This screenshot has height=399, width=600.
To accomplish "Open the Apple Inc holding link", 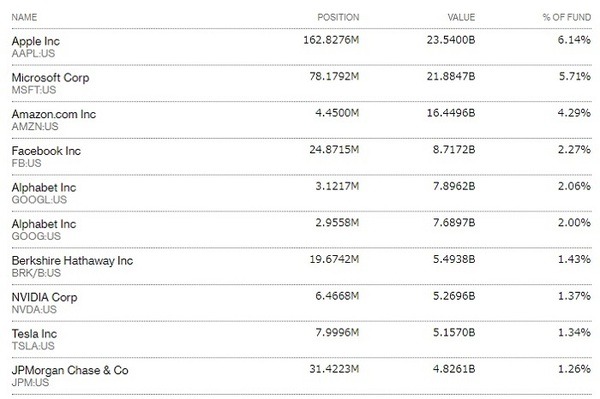I will (x=36, y=41).
